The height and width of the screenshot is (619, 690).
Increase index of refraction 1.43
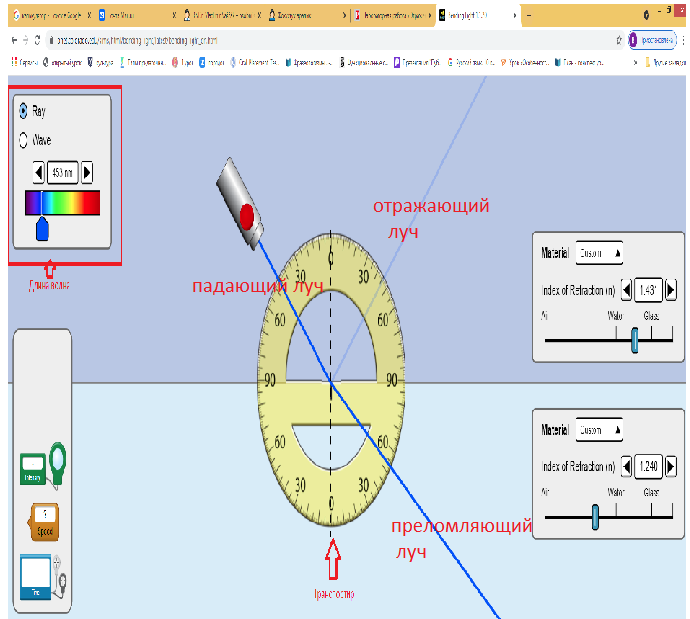(x=671, y=290)
